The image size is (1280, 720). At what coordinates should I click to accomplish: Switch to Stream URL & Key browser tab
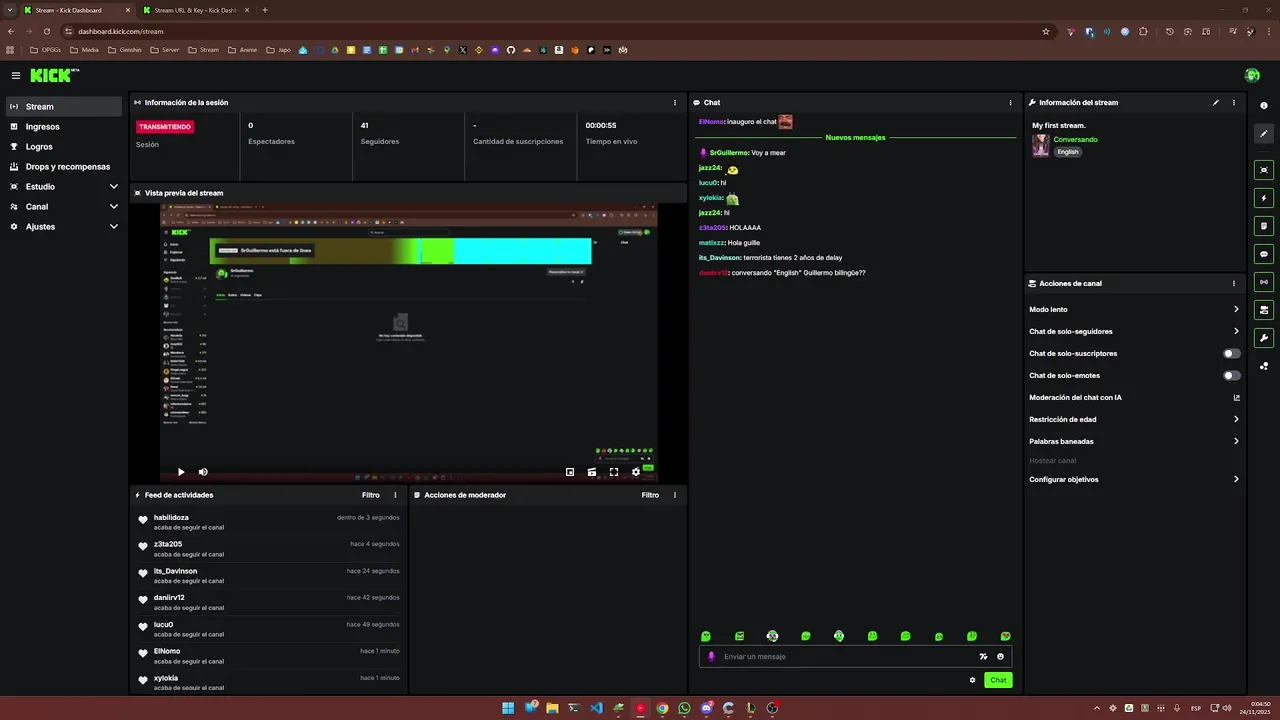[197, 10]
